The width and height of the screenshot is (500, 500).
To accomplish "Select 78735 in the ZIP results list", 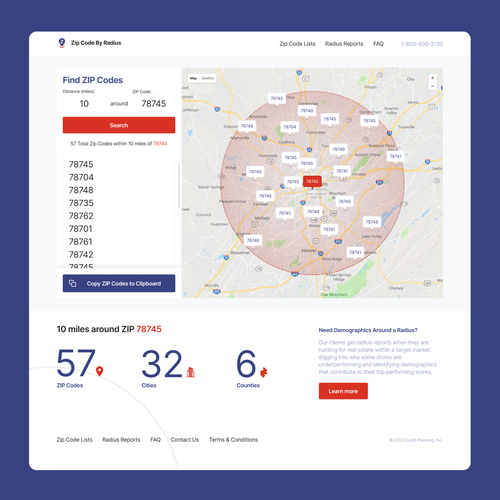I will 81,203.
